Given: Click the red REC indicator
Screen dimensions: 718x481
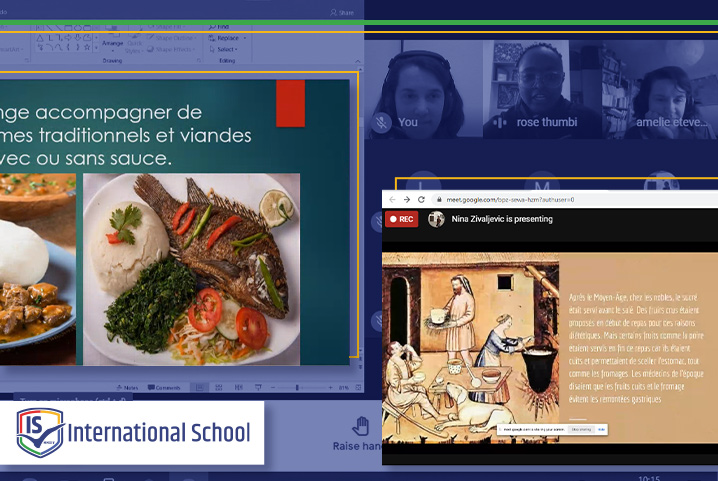Looking at the screenshot, I should point(401,219).
